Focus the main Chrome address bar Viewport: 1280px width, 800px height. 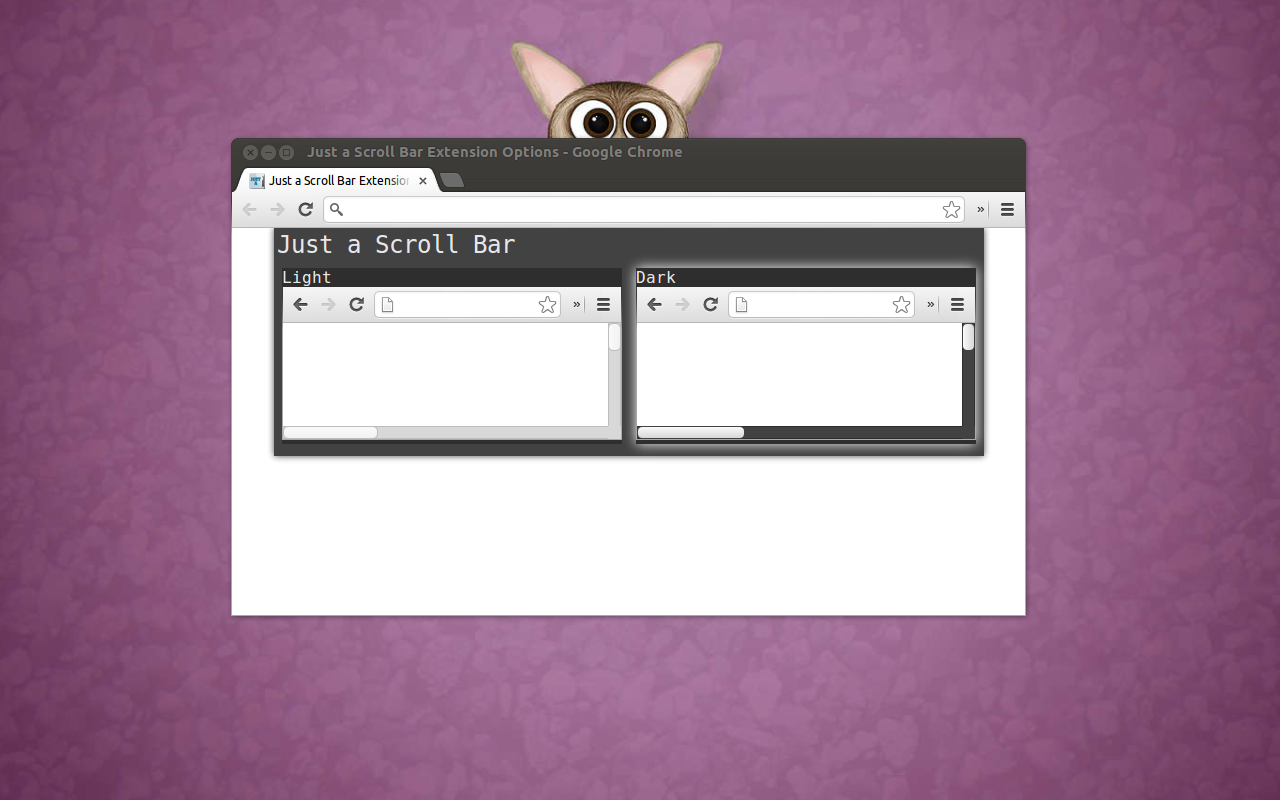pos(643,210)
